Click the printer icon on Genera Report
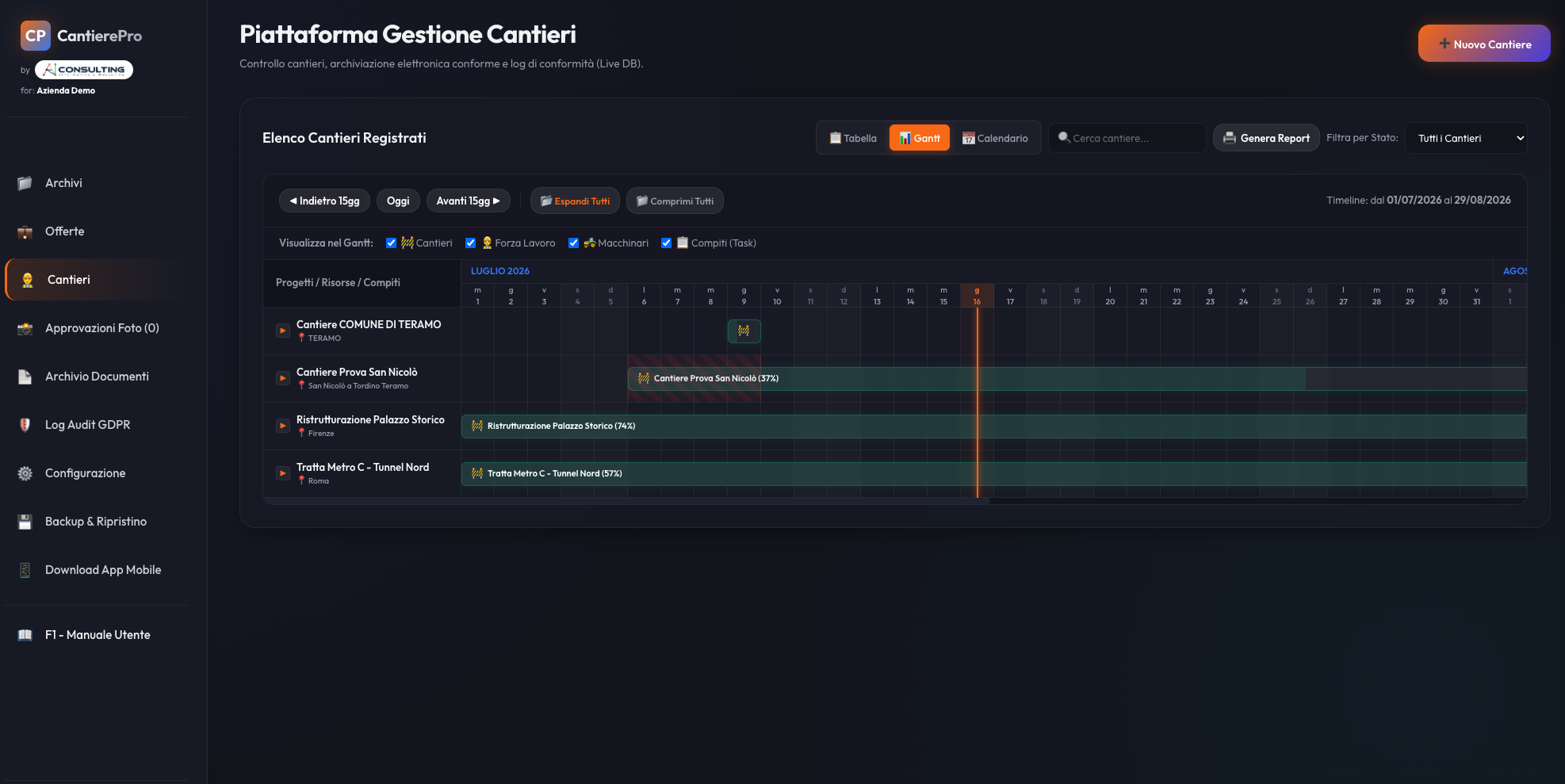Viewport: 1565px width, 784px height. [1230, 138]
